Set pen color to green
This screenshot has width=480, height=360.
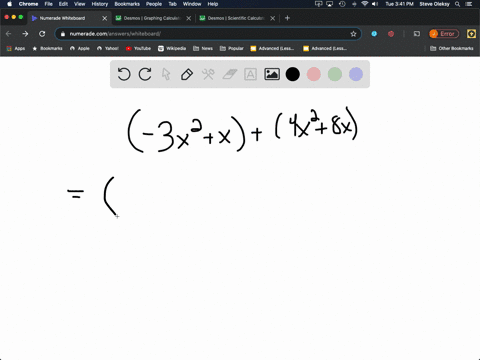tap(335, 74)
